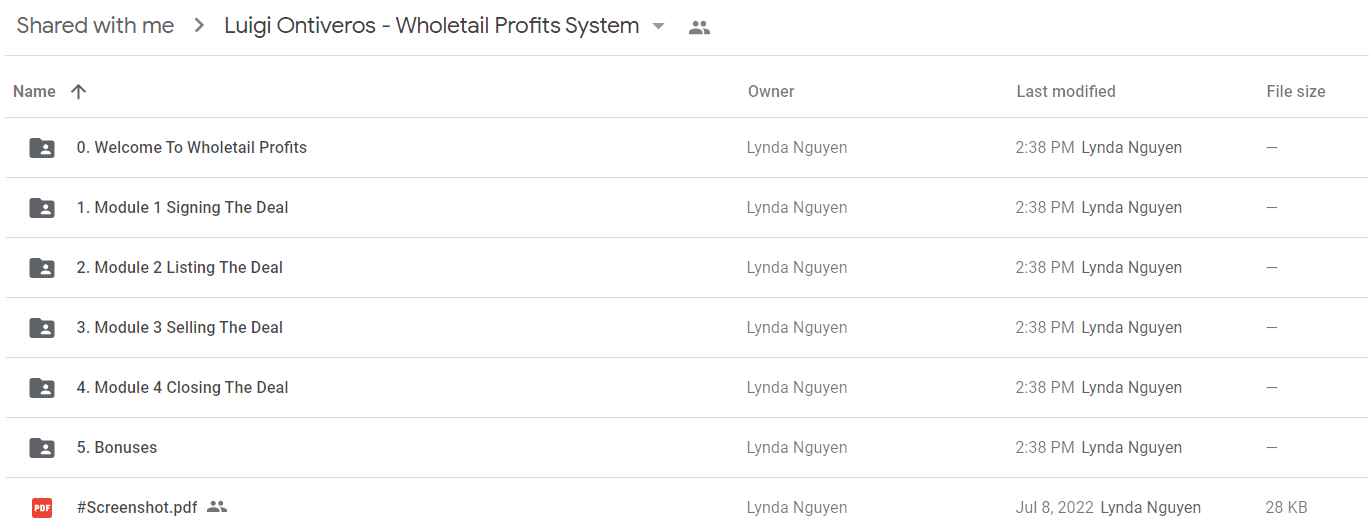Click the shared folder icon for 2. Module 2 Listing The Deal
The width and height of the screenshot is (1369, 526).
(x=42, y=268)
